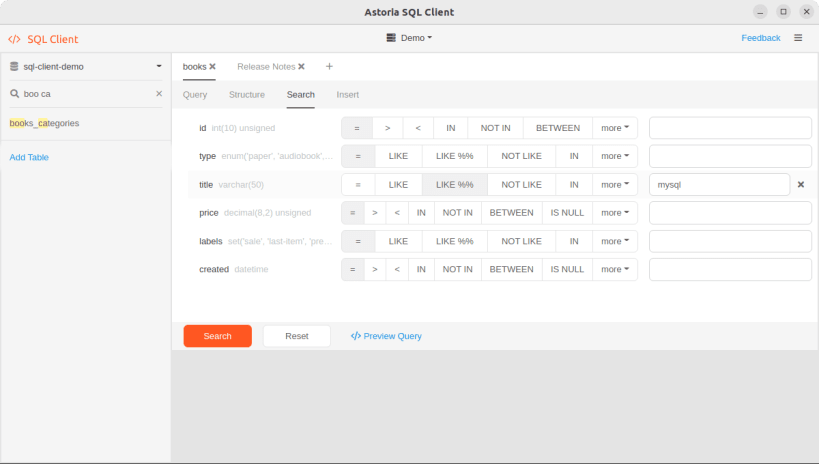Open more operators for title row
Image resolution: width=819 pixels, height=464 pixels.
(x=615, y=184)
